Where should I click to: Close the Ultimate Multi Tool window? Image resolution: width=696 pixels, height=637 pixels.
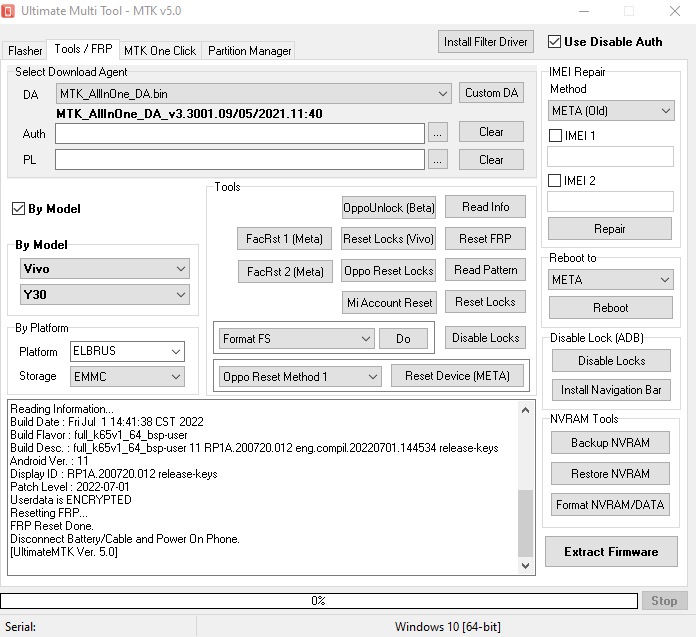click(675, 11)
